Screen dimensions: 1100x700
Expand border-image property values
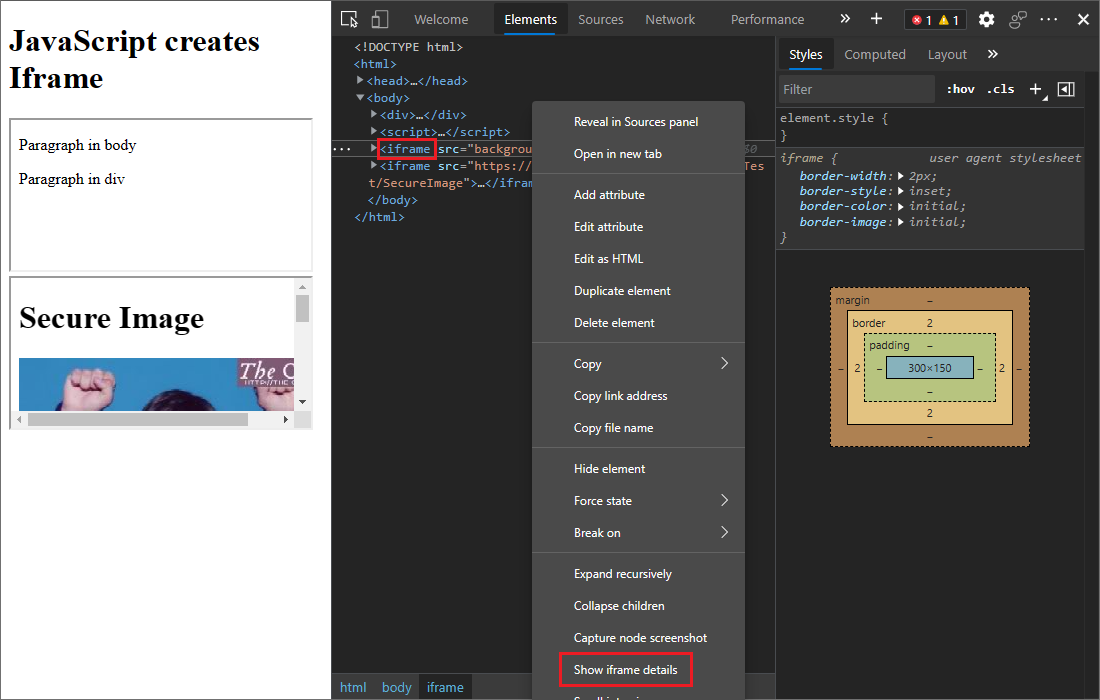click(901, 222)
